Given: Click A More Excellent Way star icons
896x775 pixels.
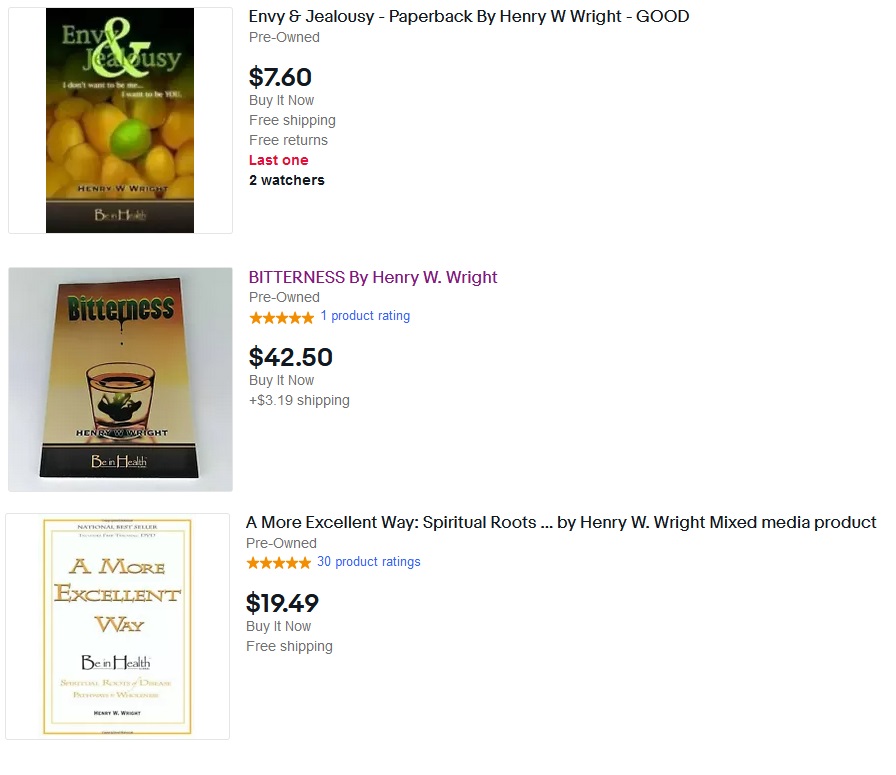Looking at the screenshot, I should [278, 564].
